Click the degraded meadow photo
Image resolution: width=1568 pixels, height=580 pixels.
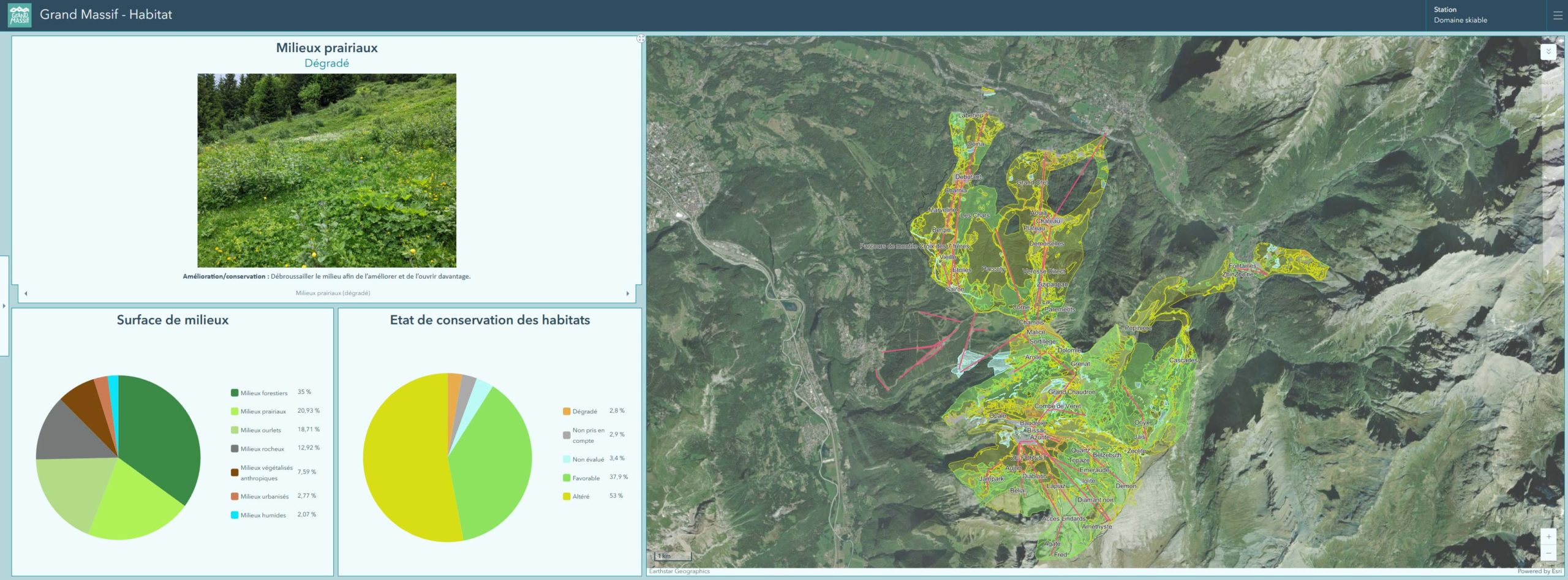[326, 170]
